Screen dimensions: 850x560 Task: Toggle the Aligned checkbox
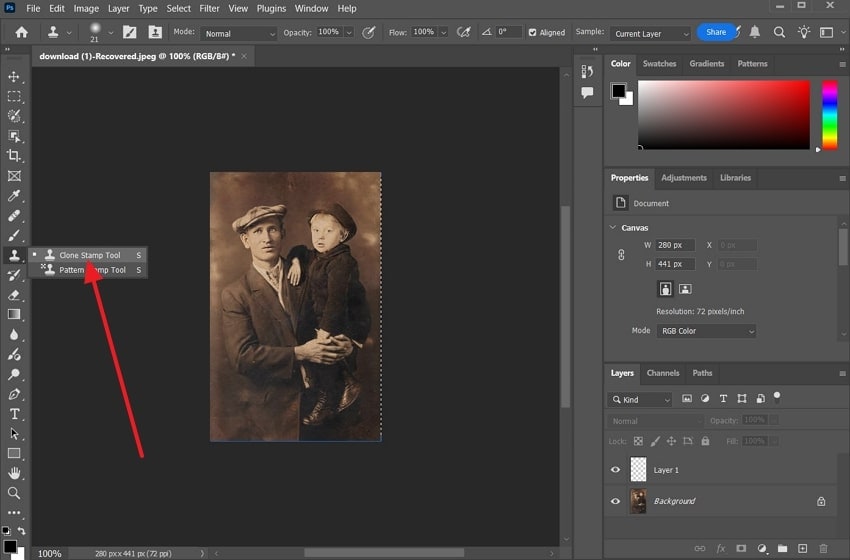point(532,33)
